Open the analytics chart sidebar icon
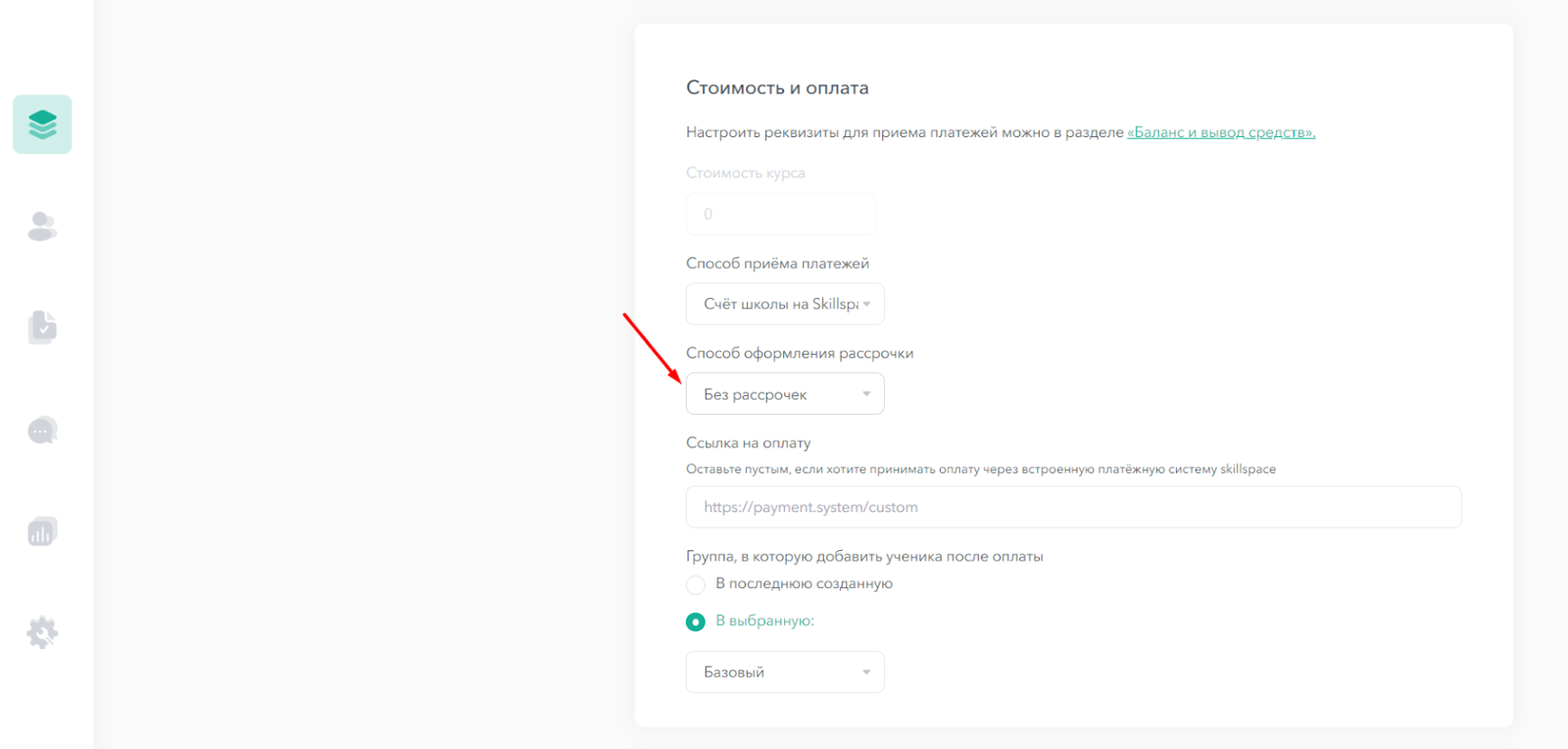The width and height of the screenshot is (1568, 749). click(x=42, y=531)
